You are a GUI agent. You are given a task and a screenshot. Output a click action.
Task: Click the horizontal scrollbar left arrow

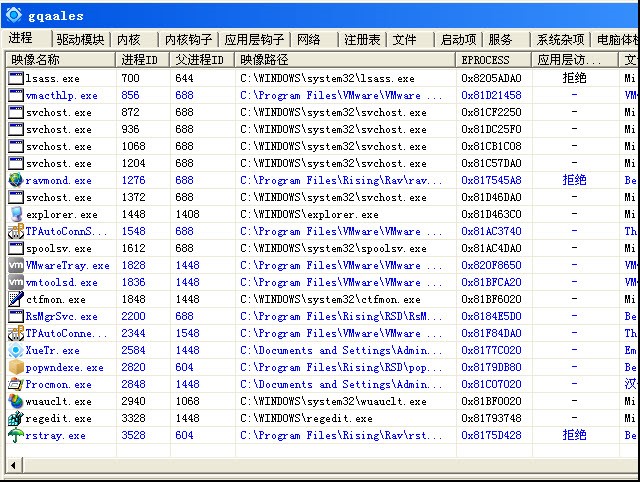[x=13, y=465]
